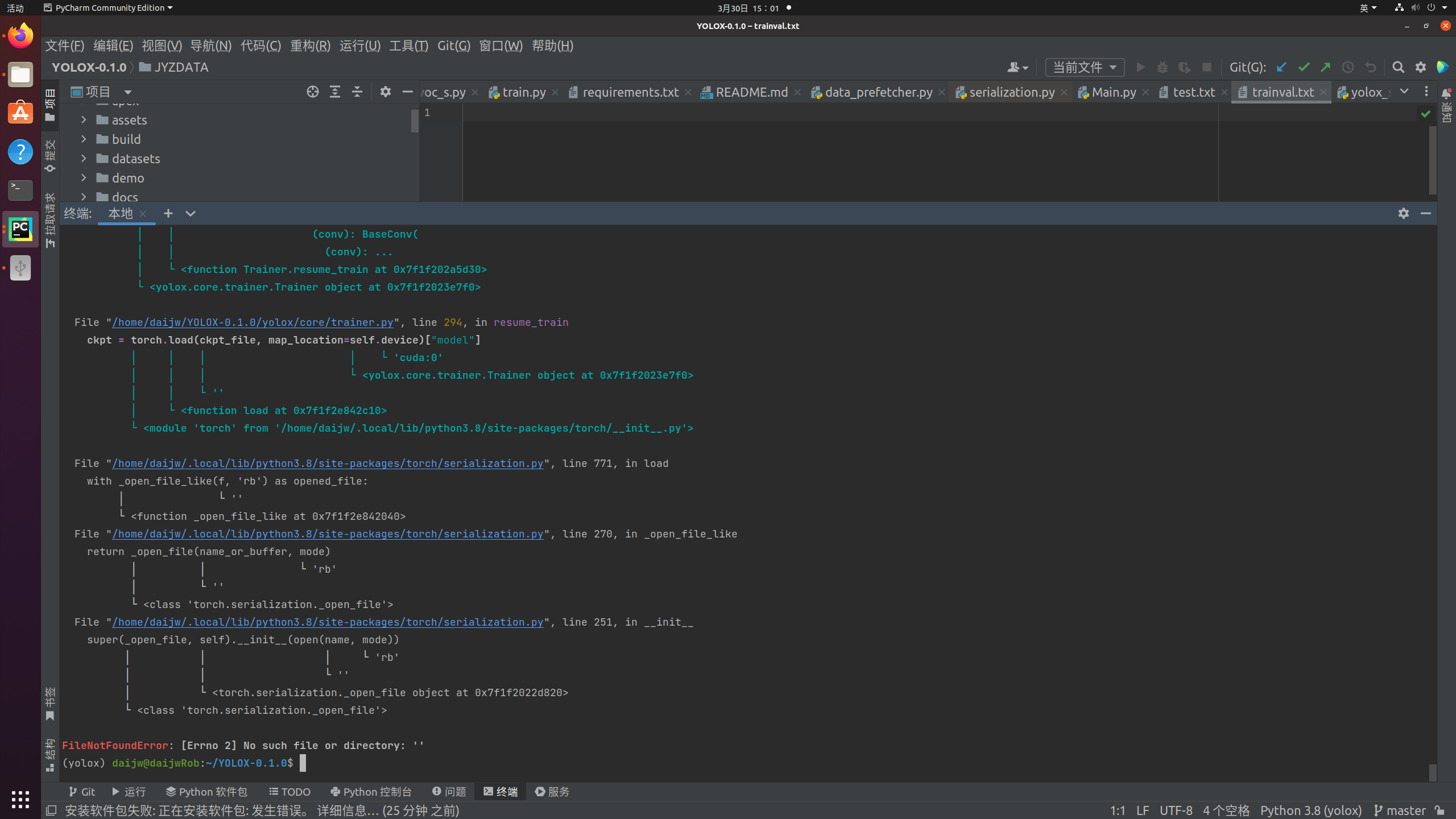The image size is (1456, 819).
Task: Open Search Everywhere with the magnifier icon
Action: point(1397,67)
